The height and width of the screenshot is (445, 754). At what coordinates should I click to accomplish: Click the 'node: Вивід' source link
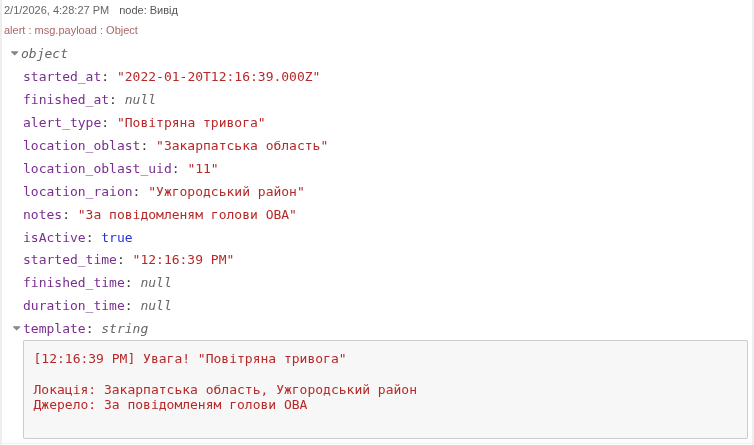pyautogui.click(x=148, y=10)
